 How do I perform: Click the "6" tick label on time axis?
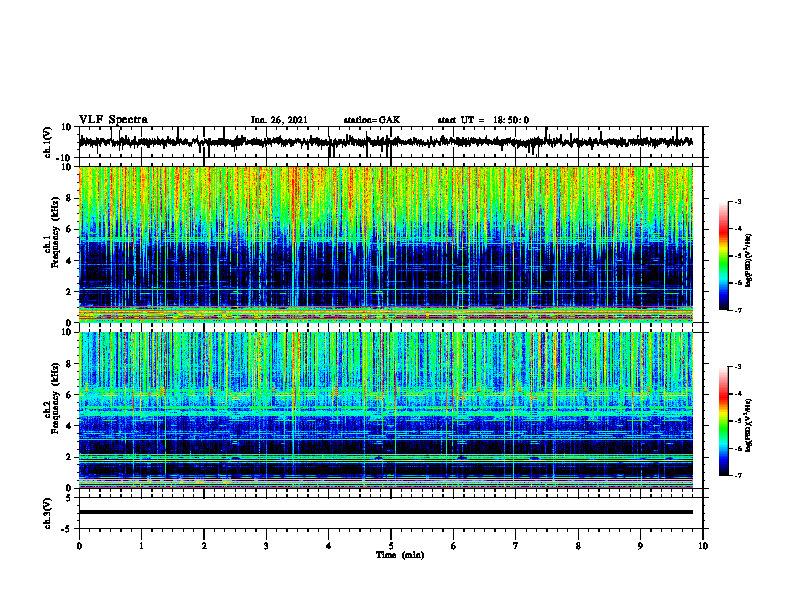[x=454, y=546]
